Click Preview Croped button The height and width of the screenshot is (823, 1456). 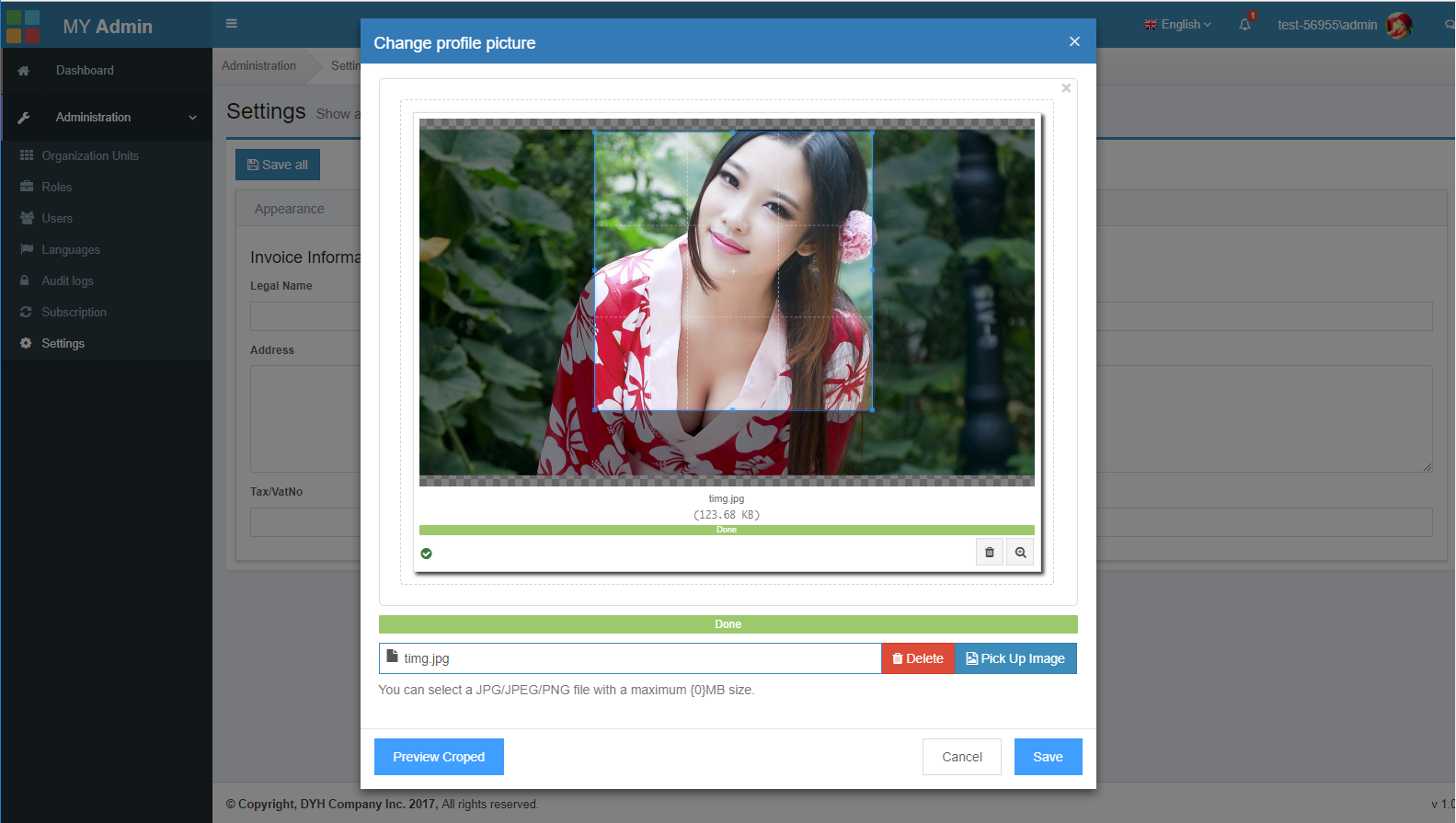pos(439,757)
